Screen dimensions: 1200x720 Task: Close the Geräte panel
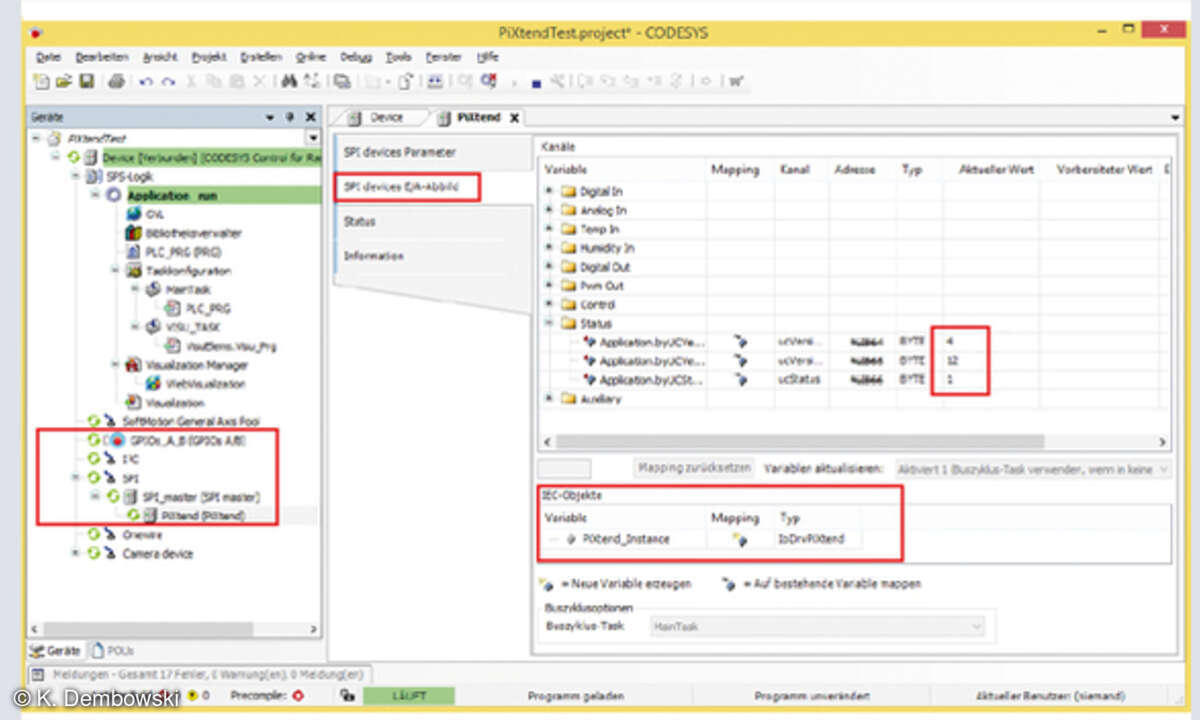point(310,117)
